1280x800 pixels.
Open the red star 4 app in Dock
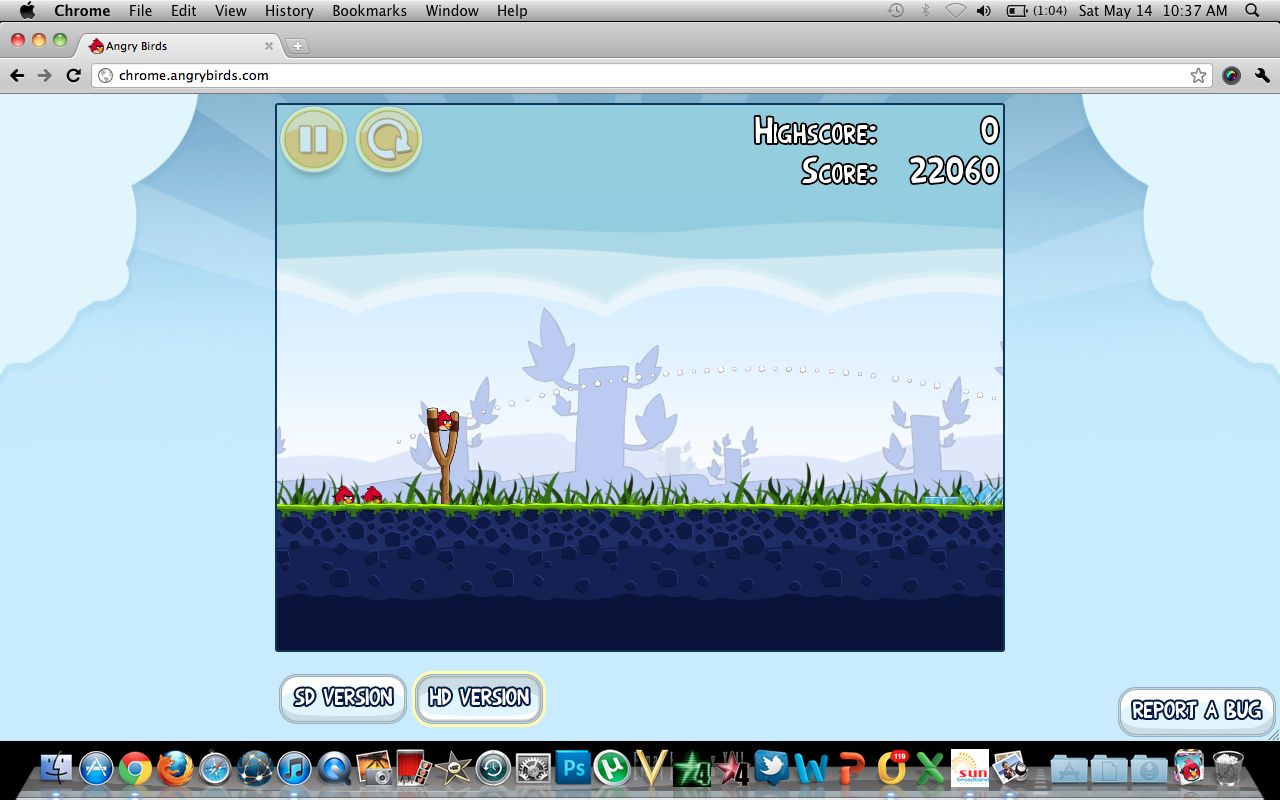[732, 768]
